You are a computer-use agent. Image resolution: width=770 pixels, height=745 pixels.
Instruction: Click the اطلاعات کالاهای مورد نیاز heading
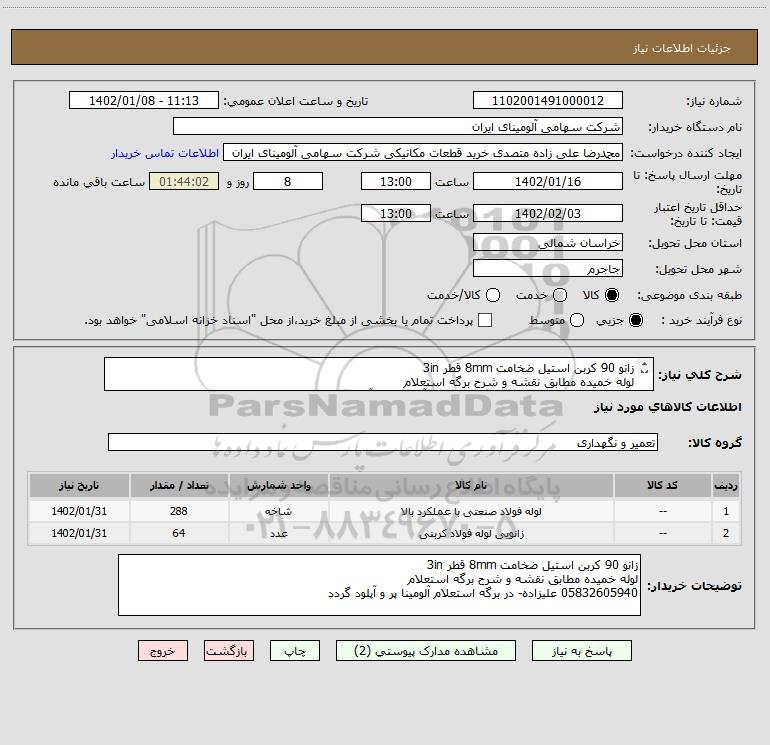(668, 407)
